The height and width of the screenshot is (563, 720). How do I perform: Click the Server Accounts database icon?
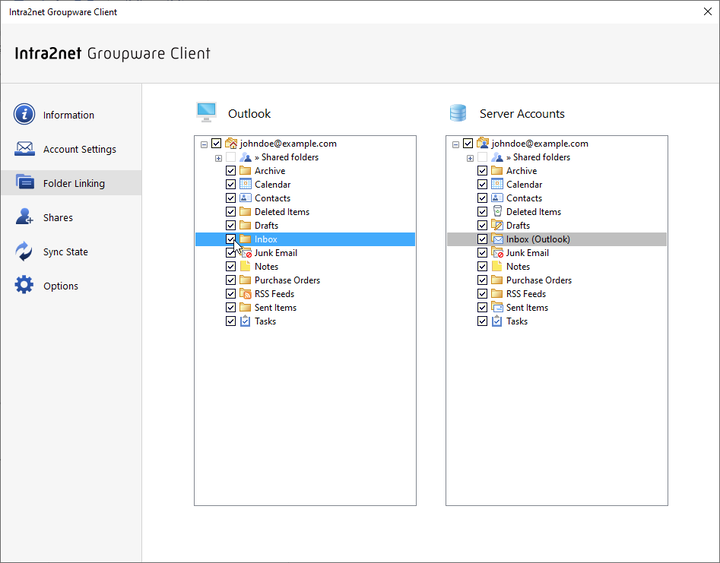[x=458, y=113]
